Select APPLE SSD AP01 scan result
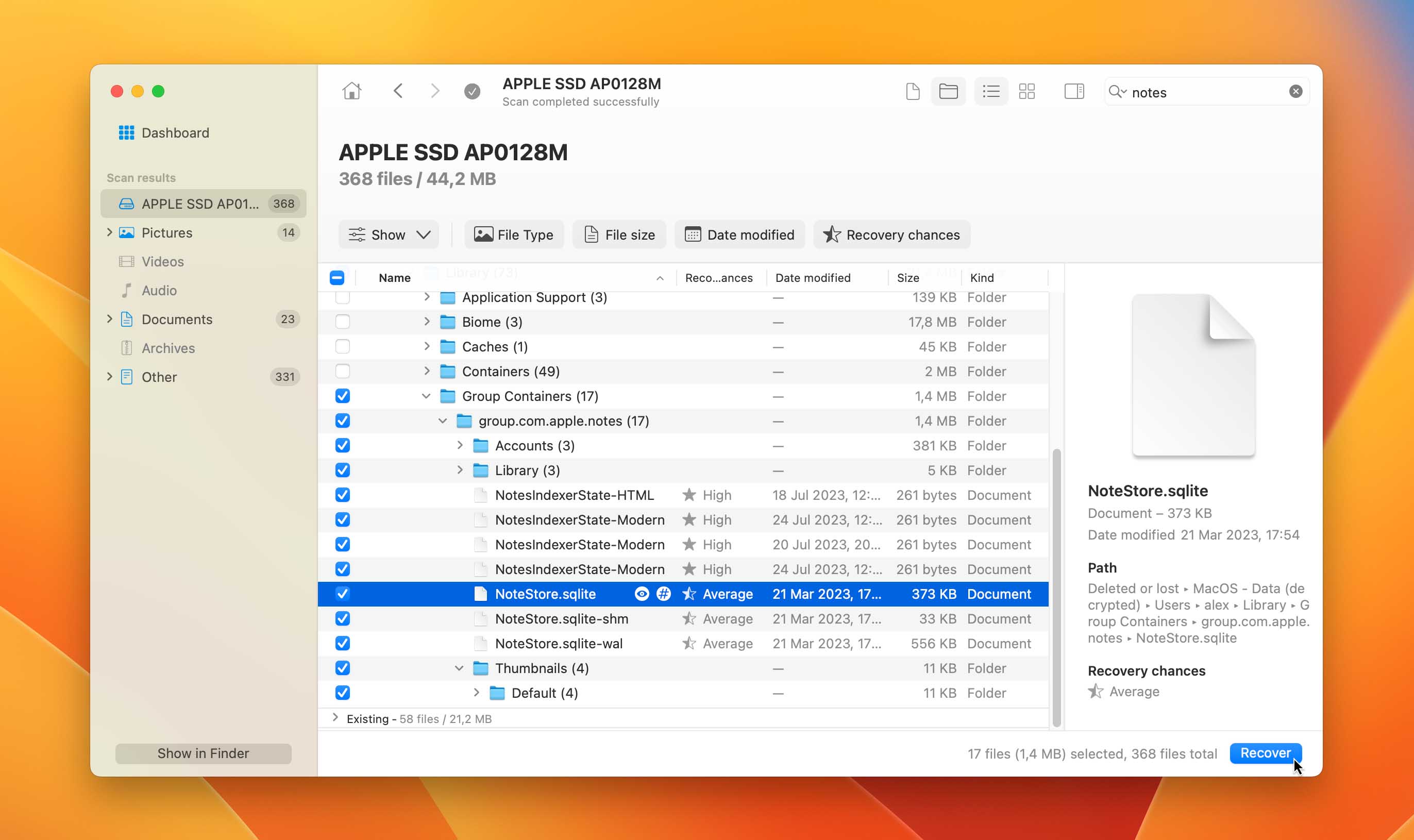Screen dimensions: 1414x840 point(203,204)
